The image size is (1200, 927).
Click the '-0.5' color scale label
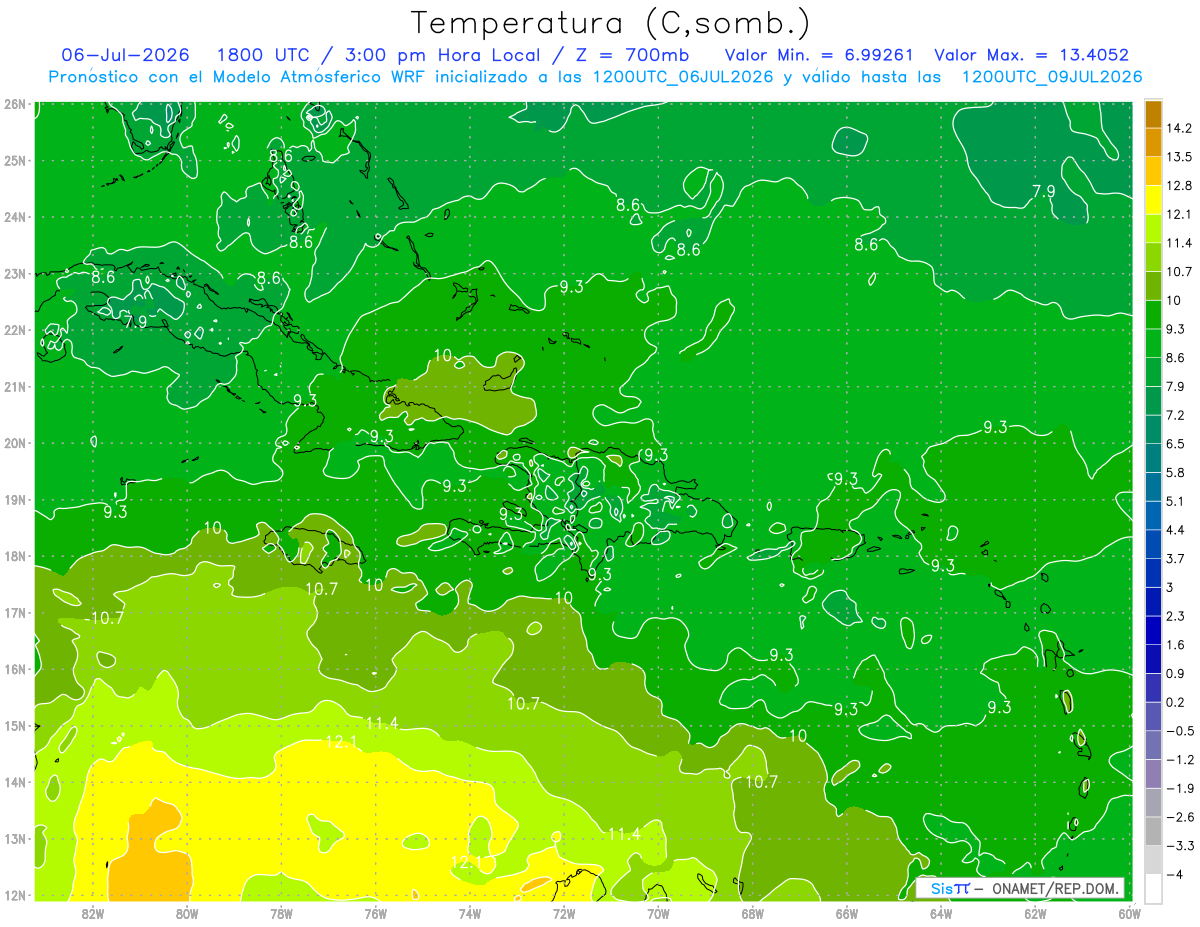[1180, 731]
